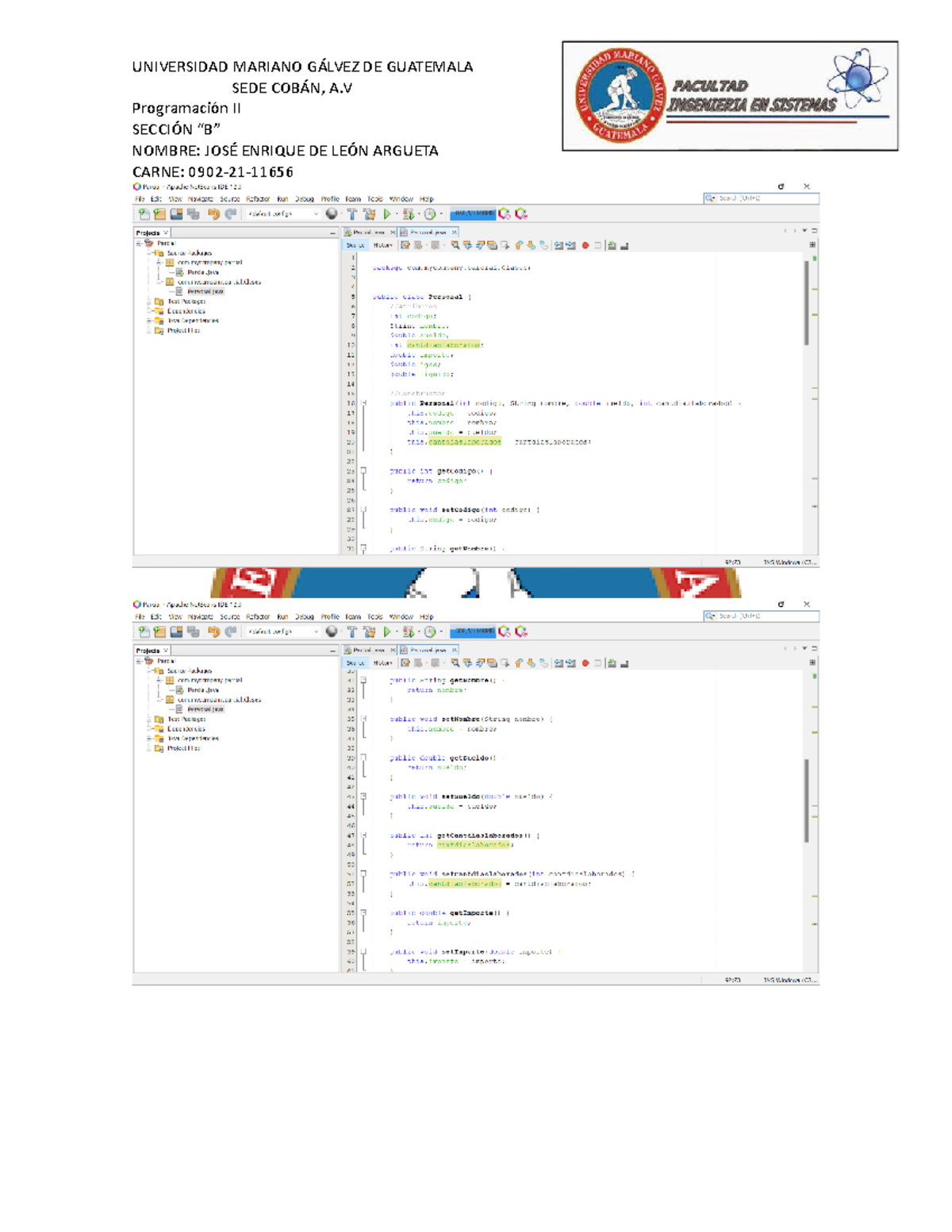Click Undo arrow in lower NetBeans toolbar

click(x=213, y=632)
